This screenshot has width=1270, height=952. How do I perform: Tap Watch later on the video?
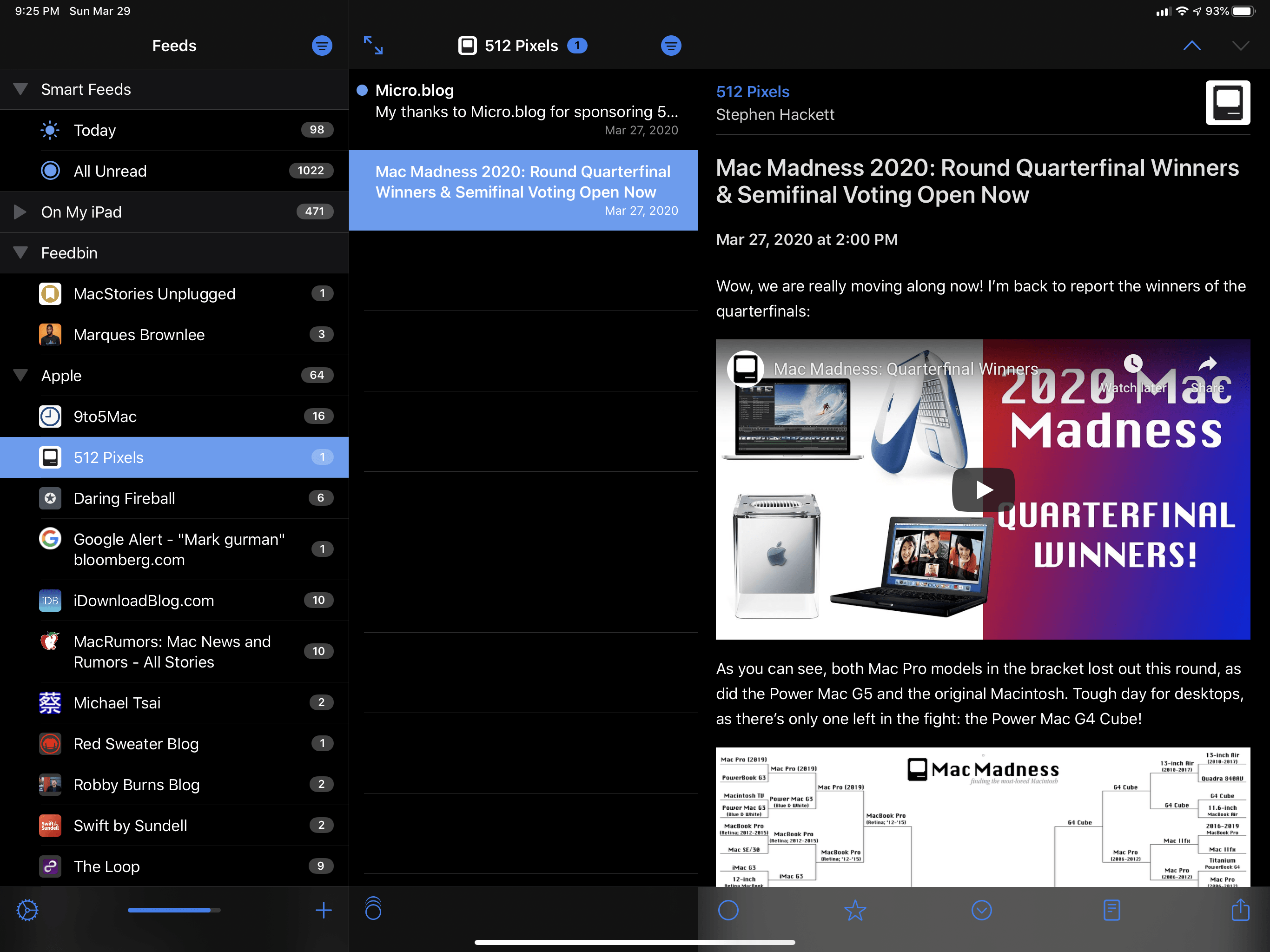[x=1133, y=374]
